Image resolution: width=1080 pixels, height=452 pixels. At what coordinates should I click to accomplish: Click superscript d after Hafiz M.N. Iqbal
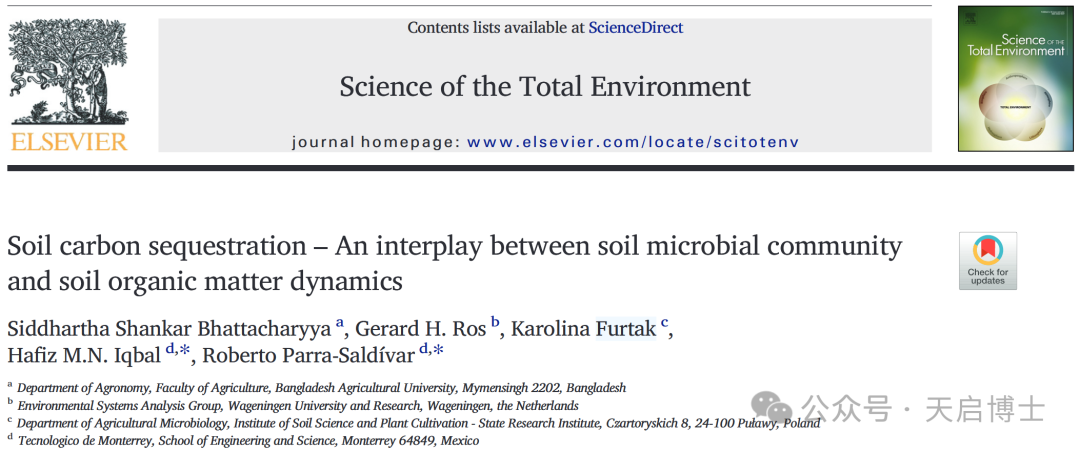pos(169,349)
